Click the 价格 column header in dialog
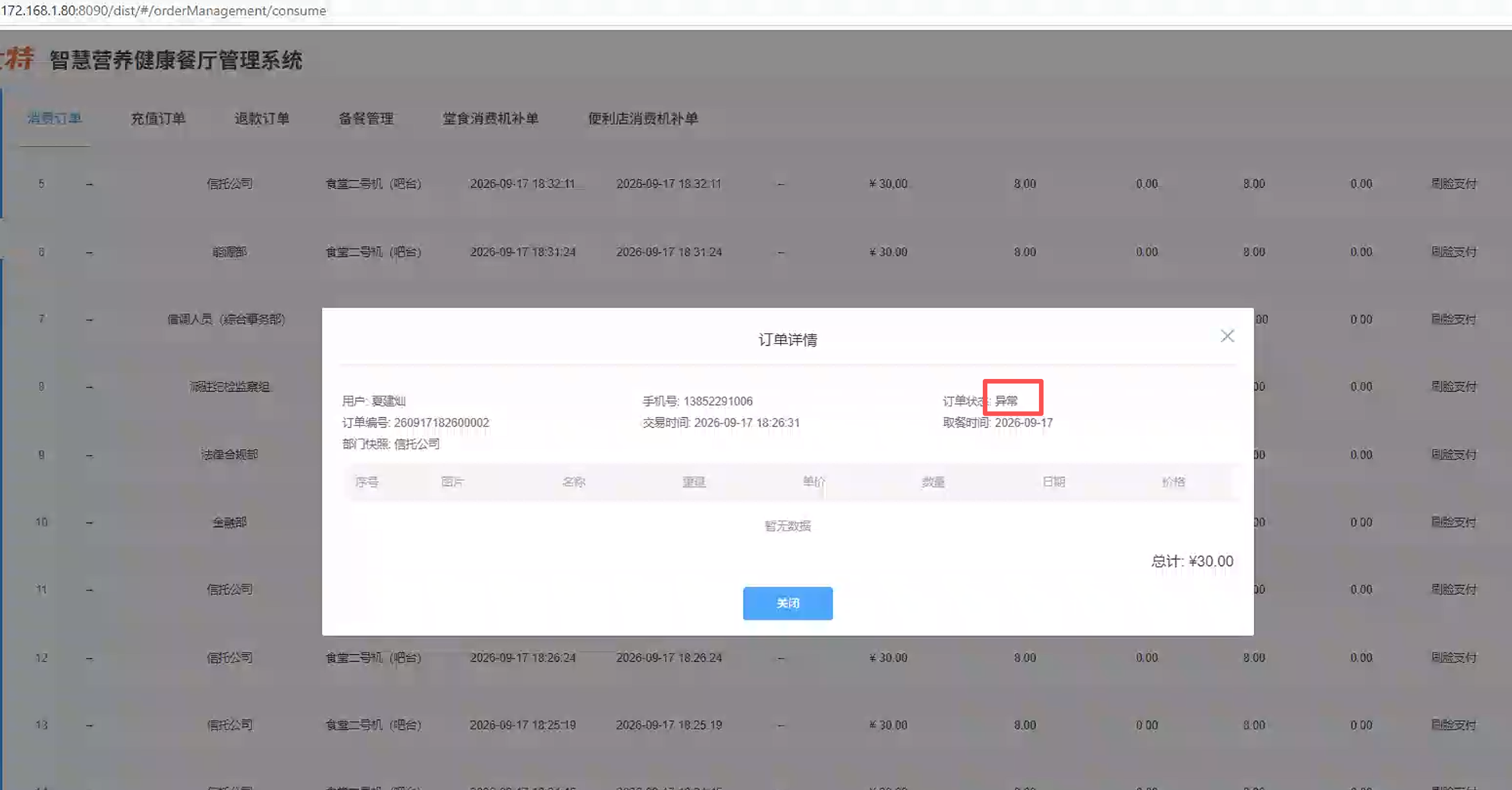The width and height of the screenshot is (1512, 790). 1173,481
